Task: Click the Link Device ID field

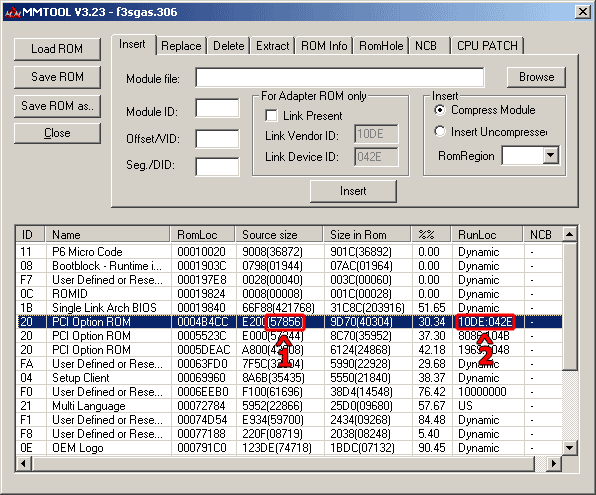Action: point(376,157)
